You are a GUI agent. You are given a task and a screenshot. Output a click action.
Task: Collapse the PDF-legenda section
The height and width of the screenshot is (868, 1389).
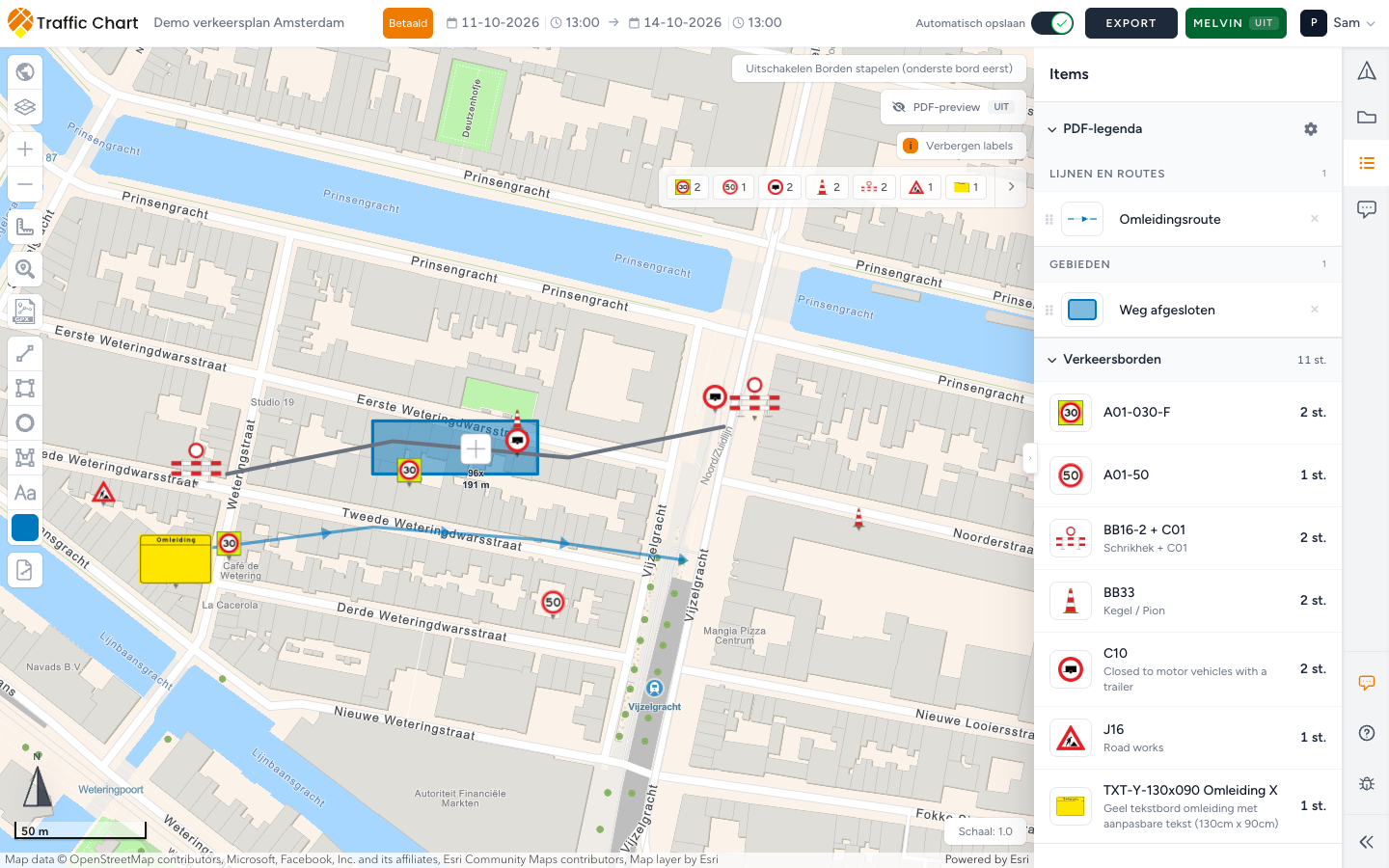1052,129
